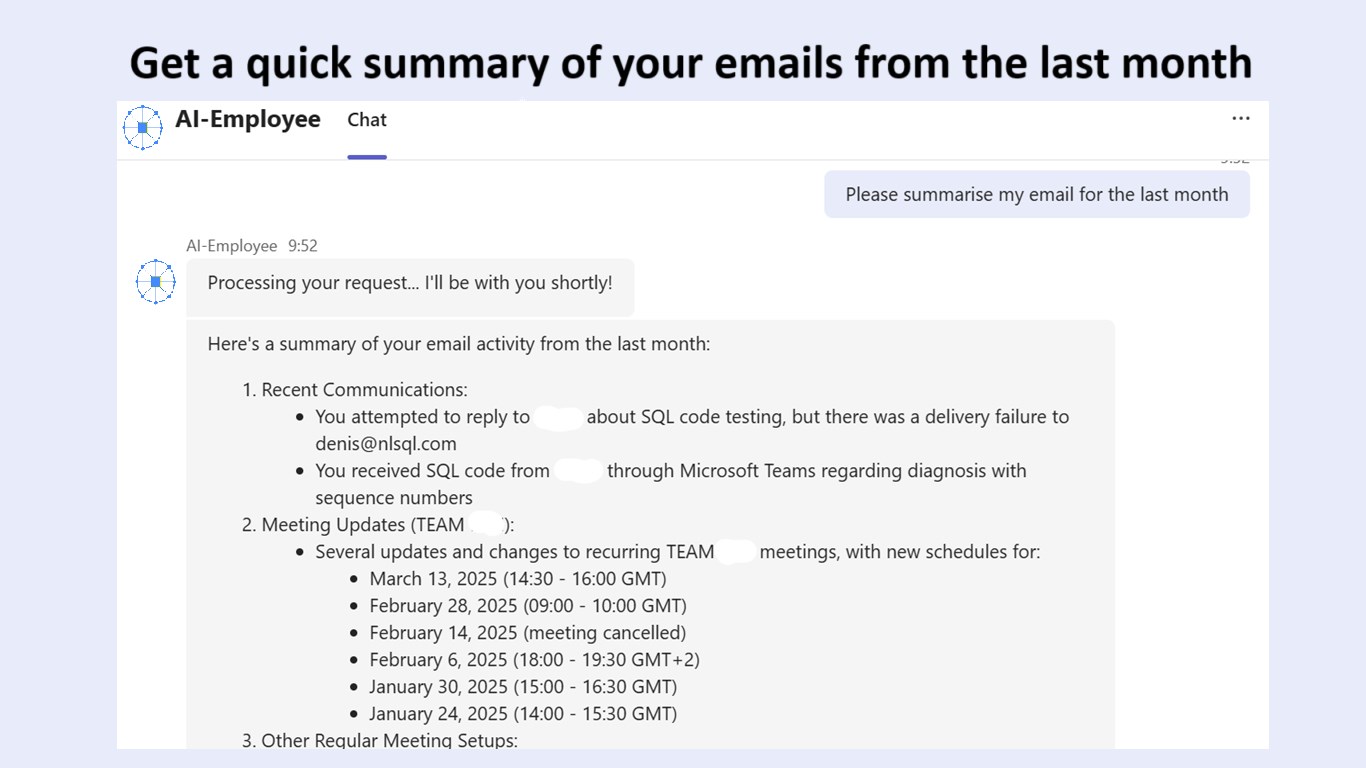This screenshot has width=1366, height=768.
Task: Click the "Other Regular Meeting Setups" heading
Action: (389, 741)
